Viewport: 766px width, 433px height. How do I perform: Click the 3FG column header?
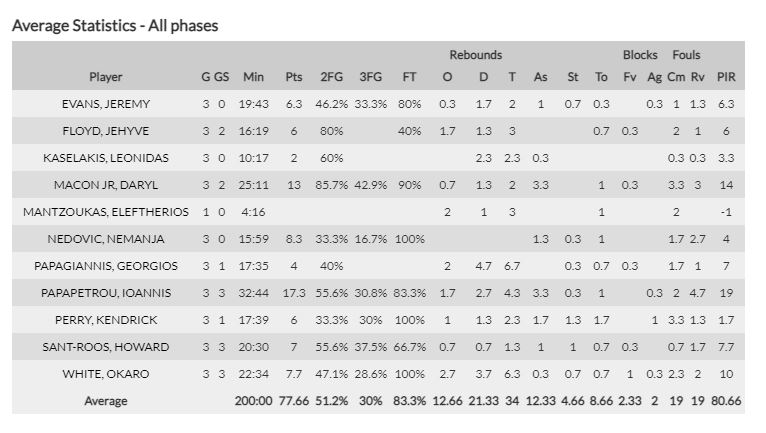(x=370, y=77)
